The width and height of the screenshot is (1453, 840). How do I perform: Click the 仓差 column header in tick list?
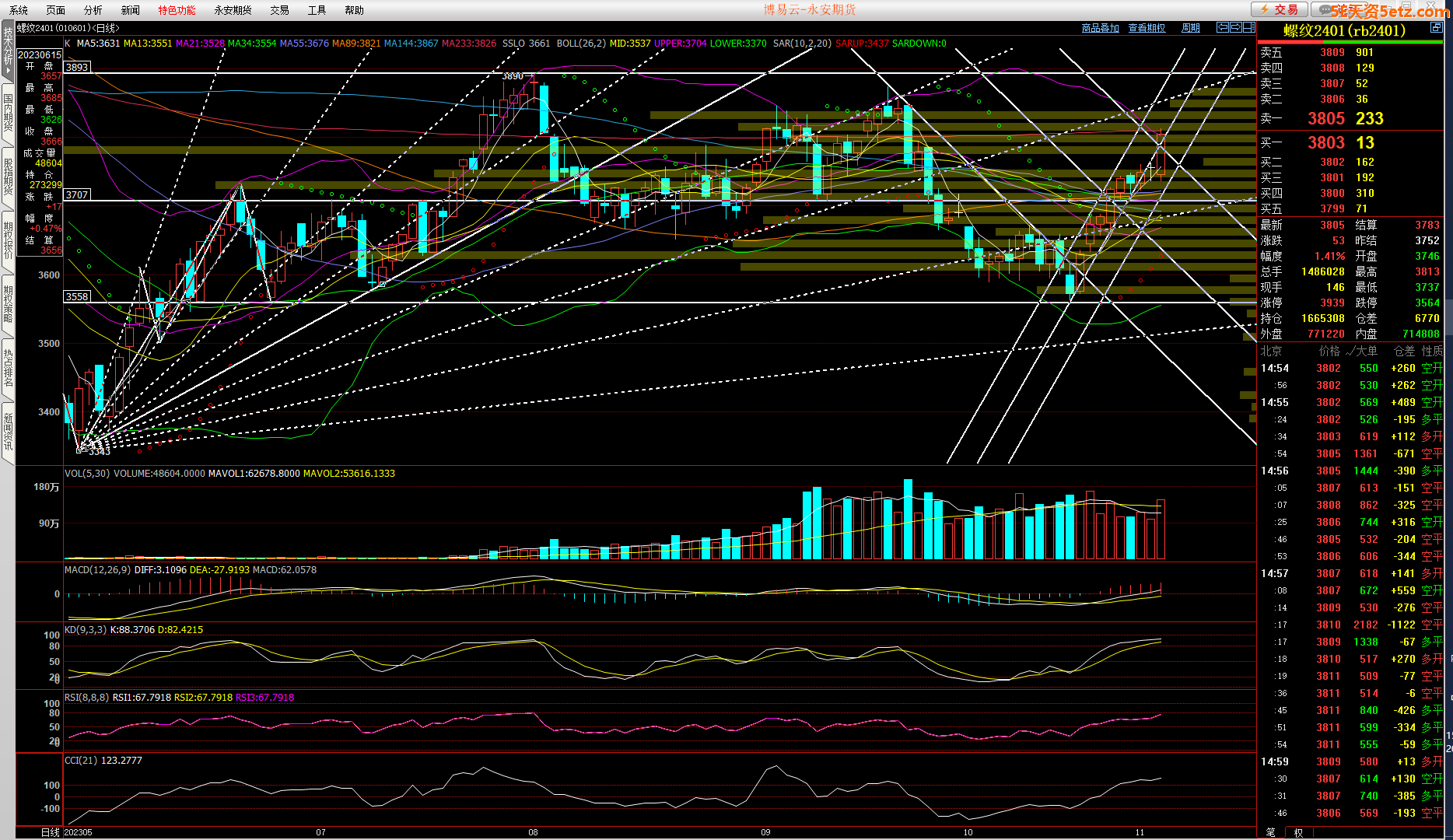[x=1405, y=352]
